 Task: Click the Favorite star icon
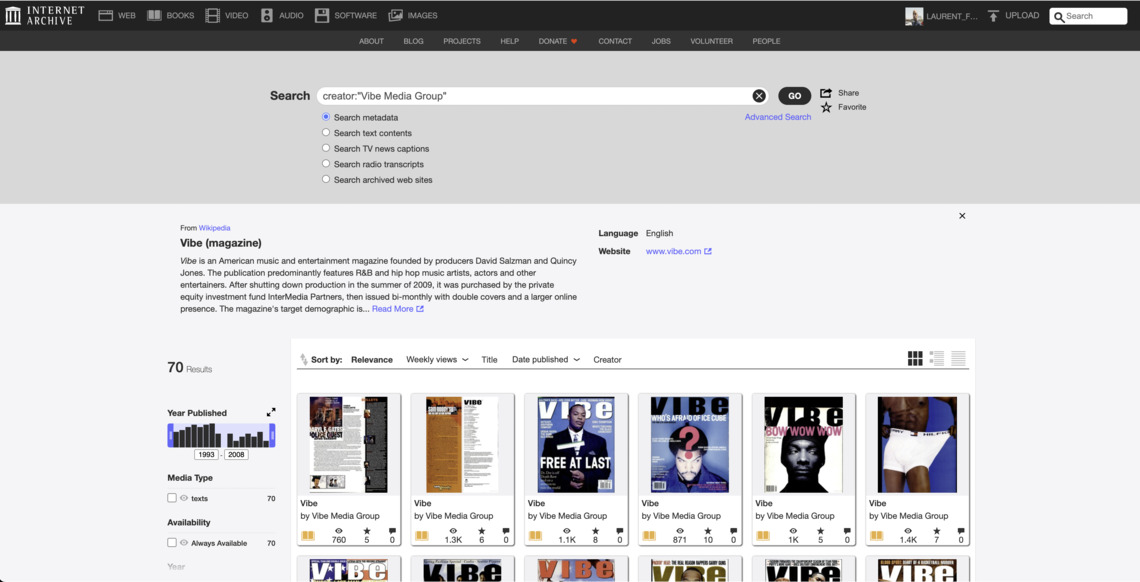click(x=826, y=108)
